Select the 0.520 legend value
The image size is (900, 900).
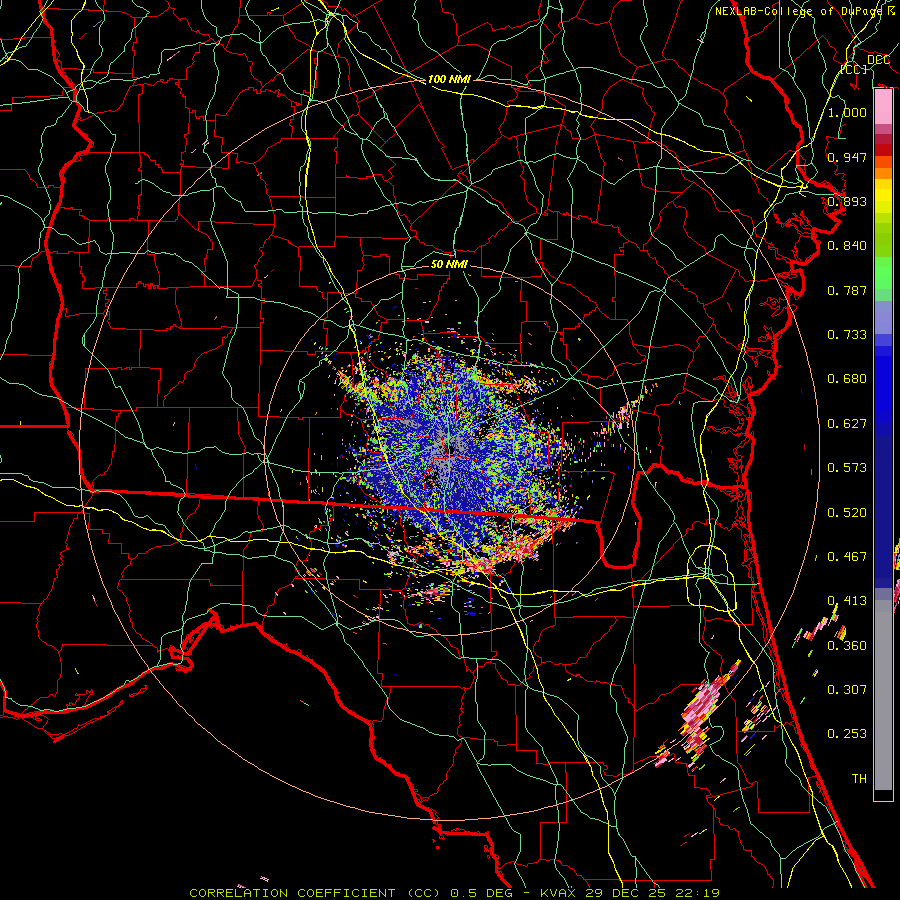[x=847, y=512]
